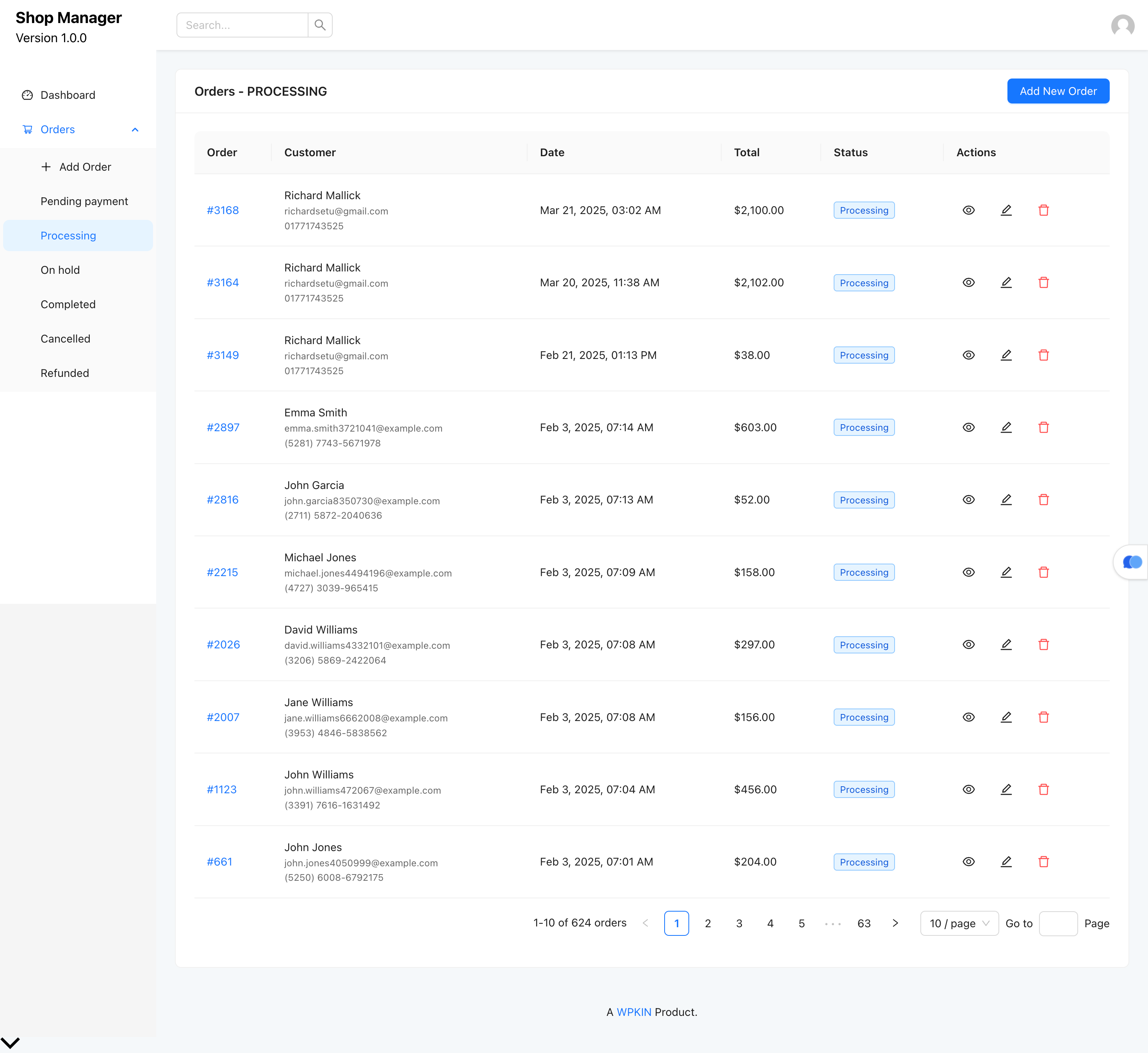Open Refunded orders
Image resolution: width=1148 pixels, height=1053 pixels.
[78, 373]
